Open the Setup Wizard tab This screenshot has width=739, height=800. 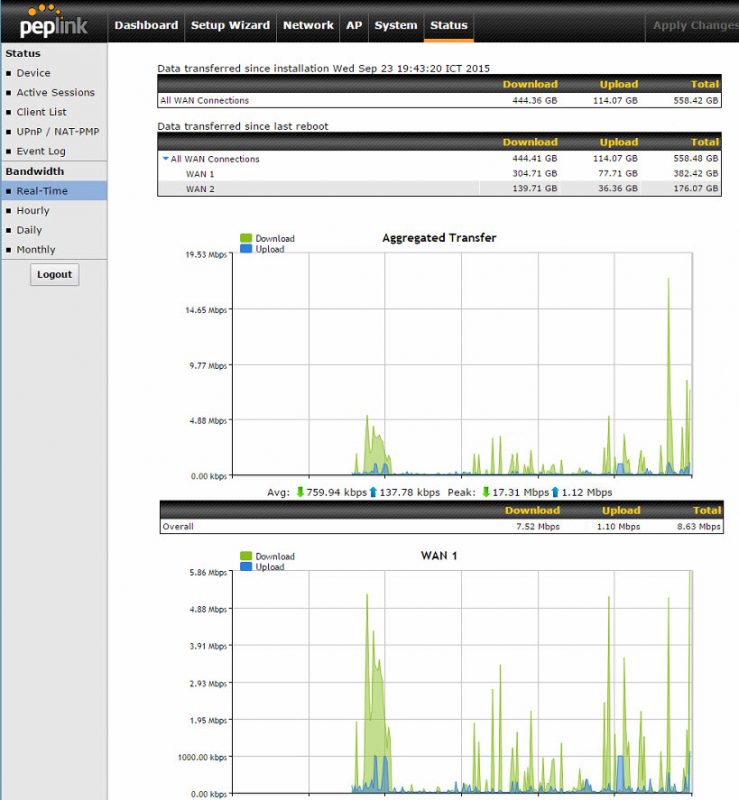230,25
